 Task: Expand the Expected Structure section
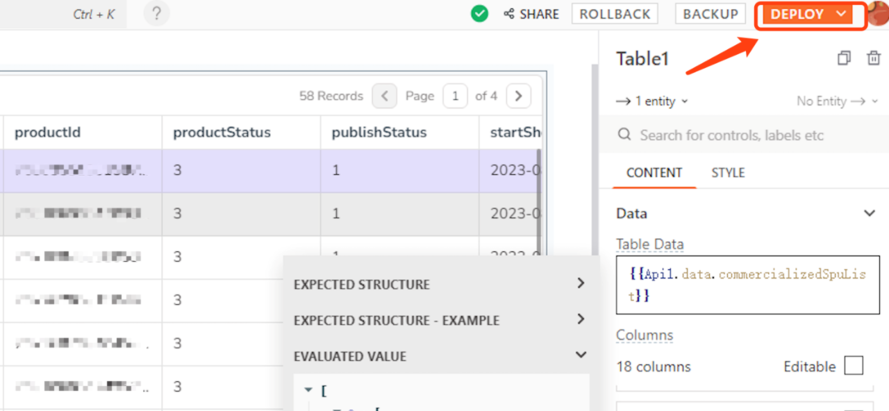coord(580,285)
